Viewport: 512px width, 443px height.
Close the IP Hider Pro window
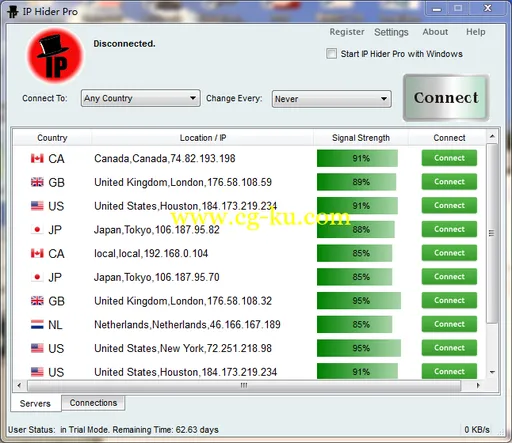point(488,8)
